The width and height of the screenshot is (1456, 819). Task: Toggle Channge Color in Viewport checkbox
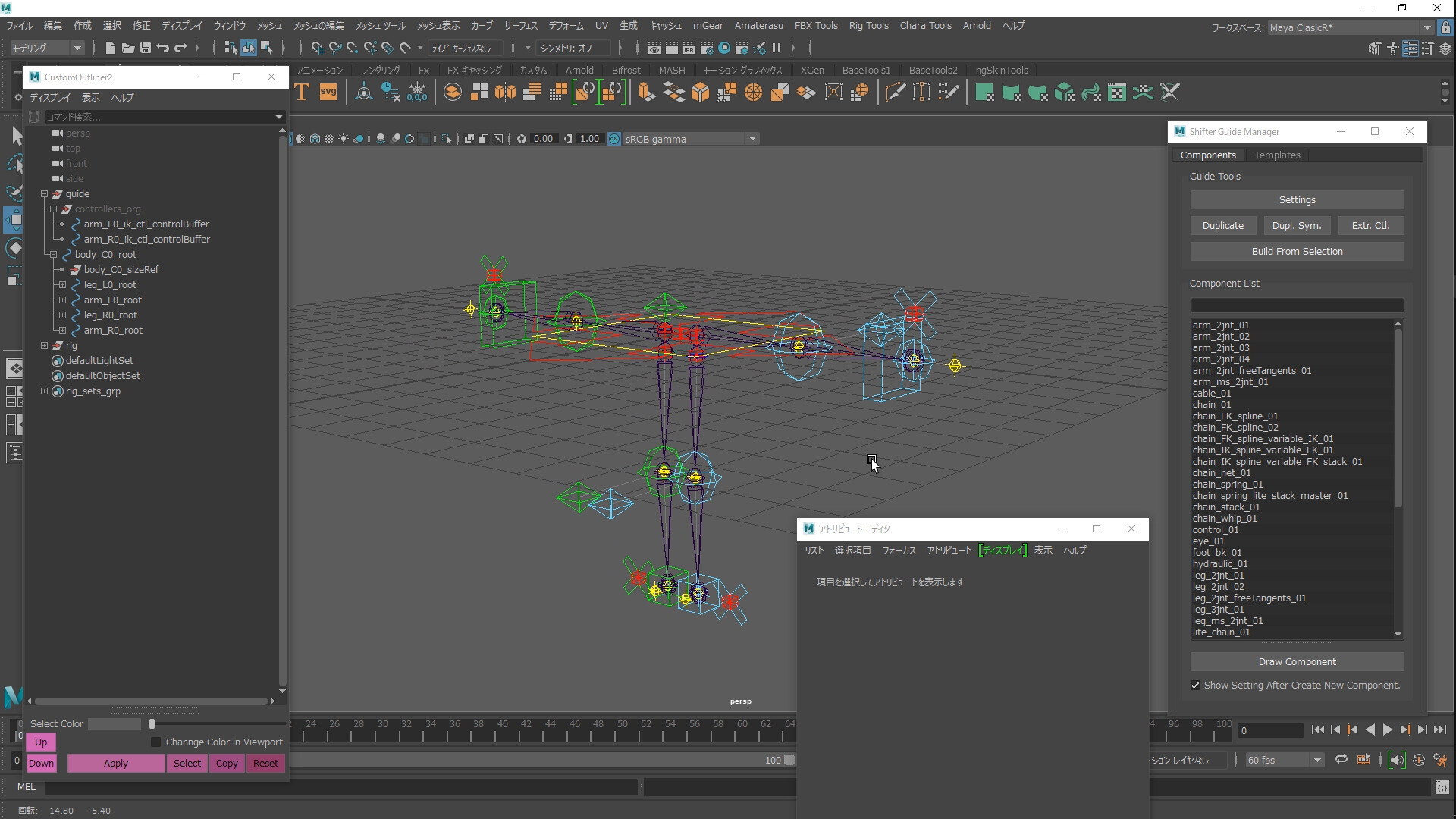click(x=155, y=742)
